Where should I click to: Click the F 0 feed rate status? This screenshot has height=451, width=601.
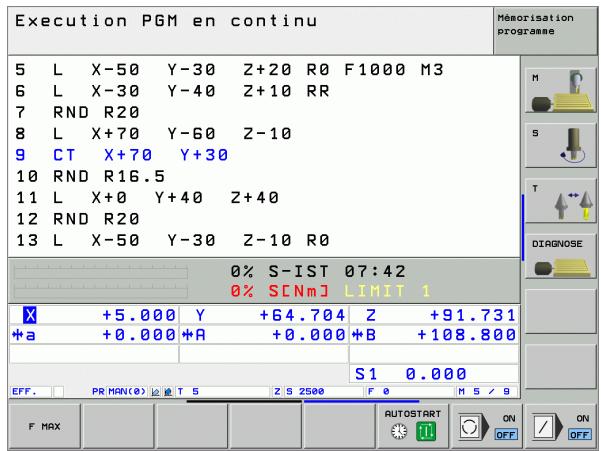379,392
